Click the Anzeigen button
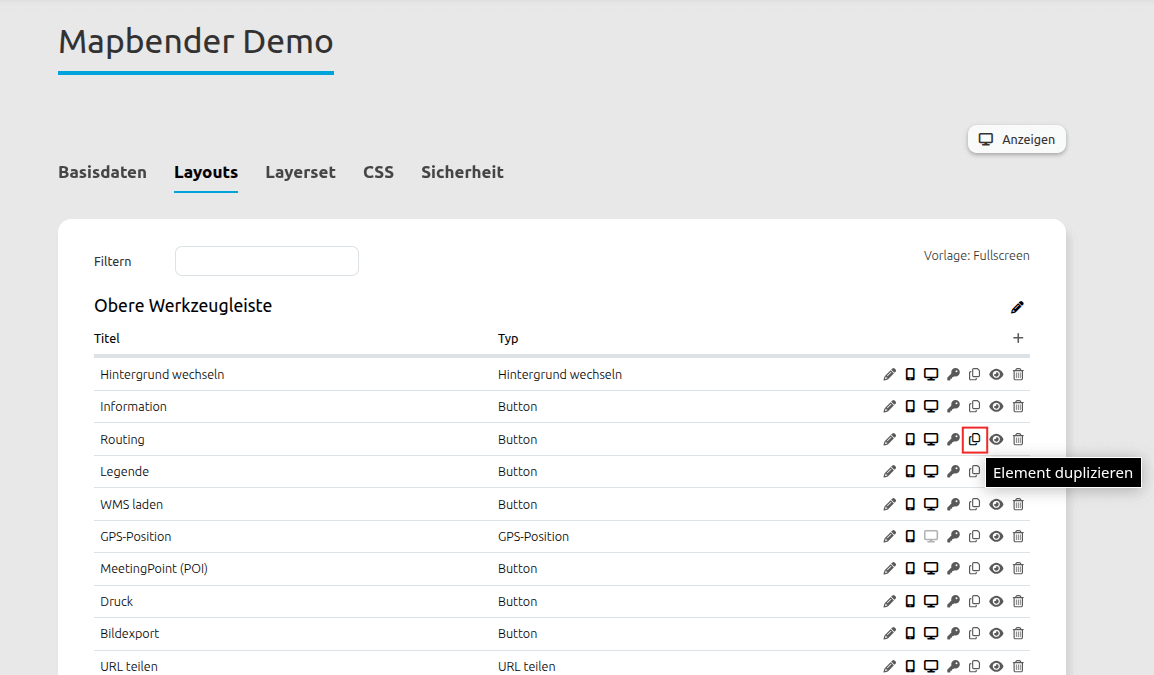 [x=1017, y=140]
